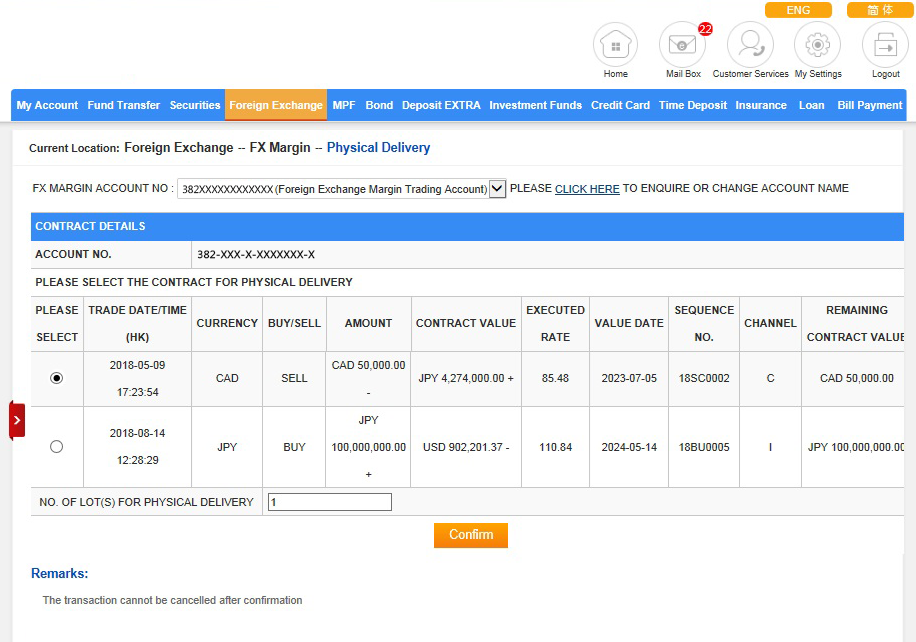Screen dimensions: 916x642
Task: Click the number of lots input field
Action: pyautogui.click(x=329, y=502)
